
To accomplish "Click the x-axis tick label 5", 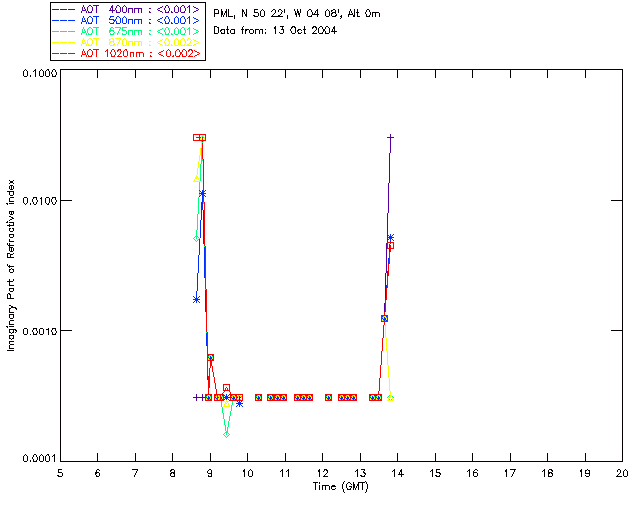I will click(60, 473).
